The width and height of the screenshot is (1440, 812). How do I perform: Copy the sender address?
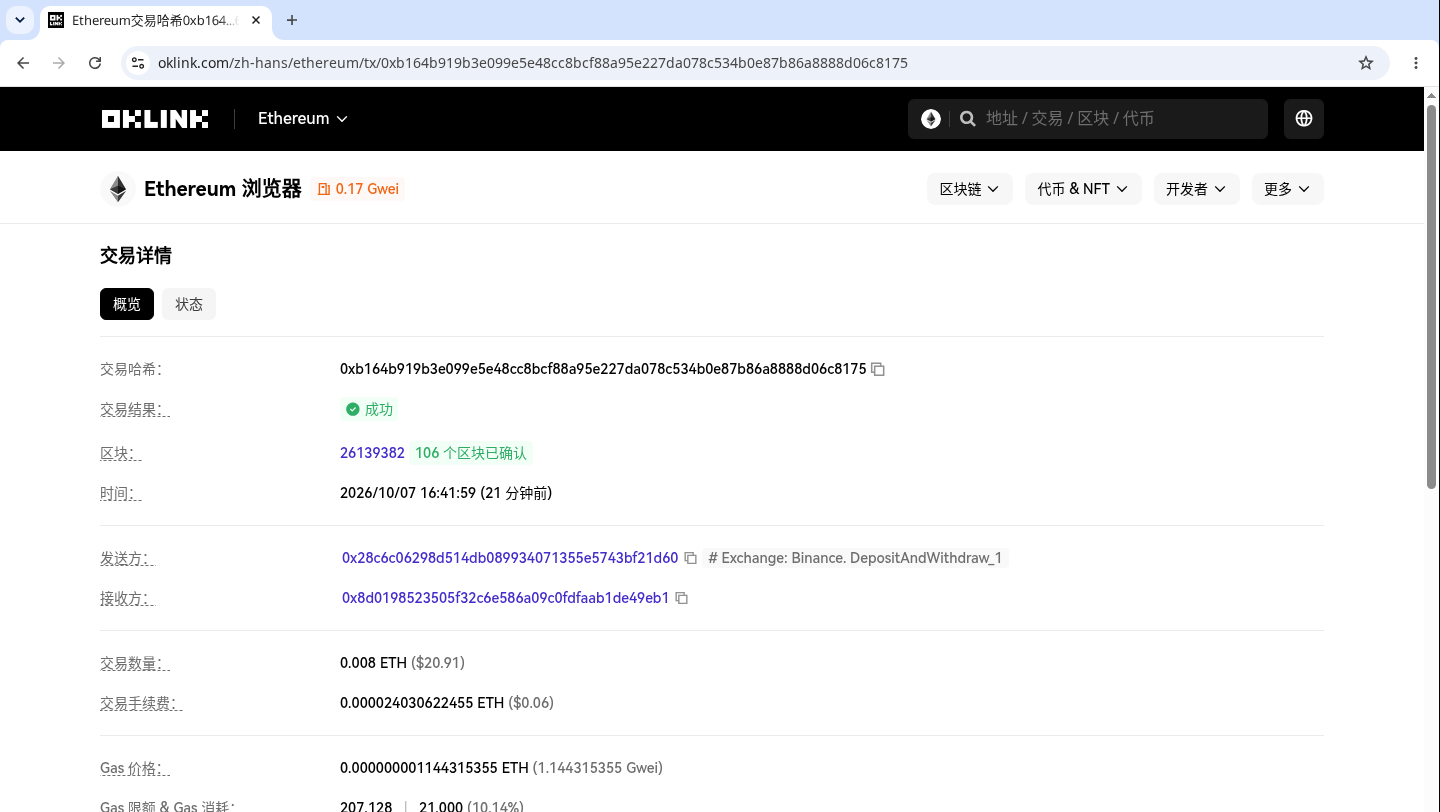tap(690, 558)
